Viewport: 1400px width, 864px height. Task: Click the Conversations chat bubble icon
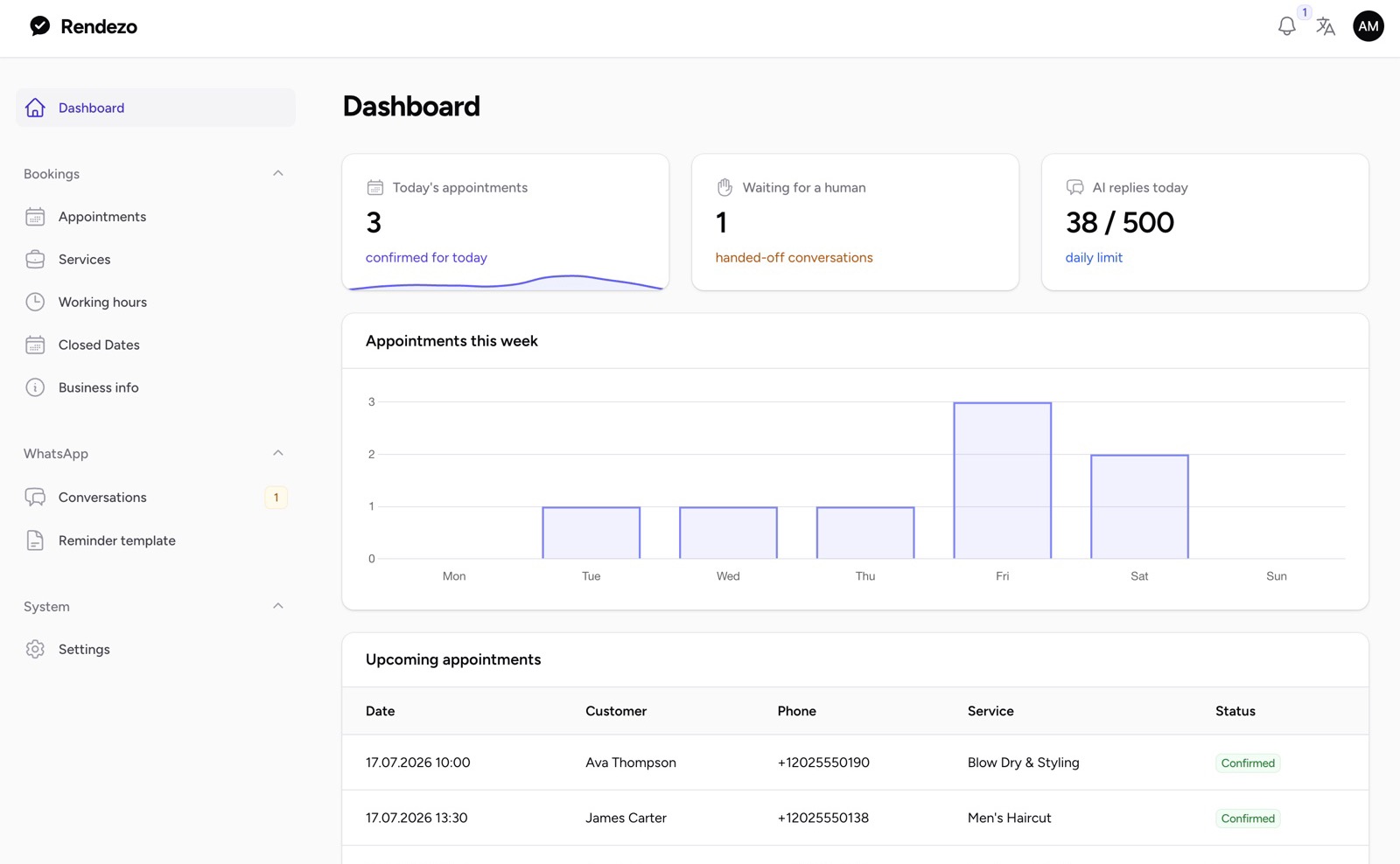coord(35,498)
